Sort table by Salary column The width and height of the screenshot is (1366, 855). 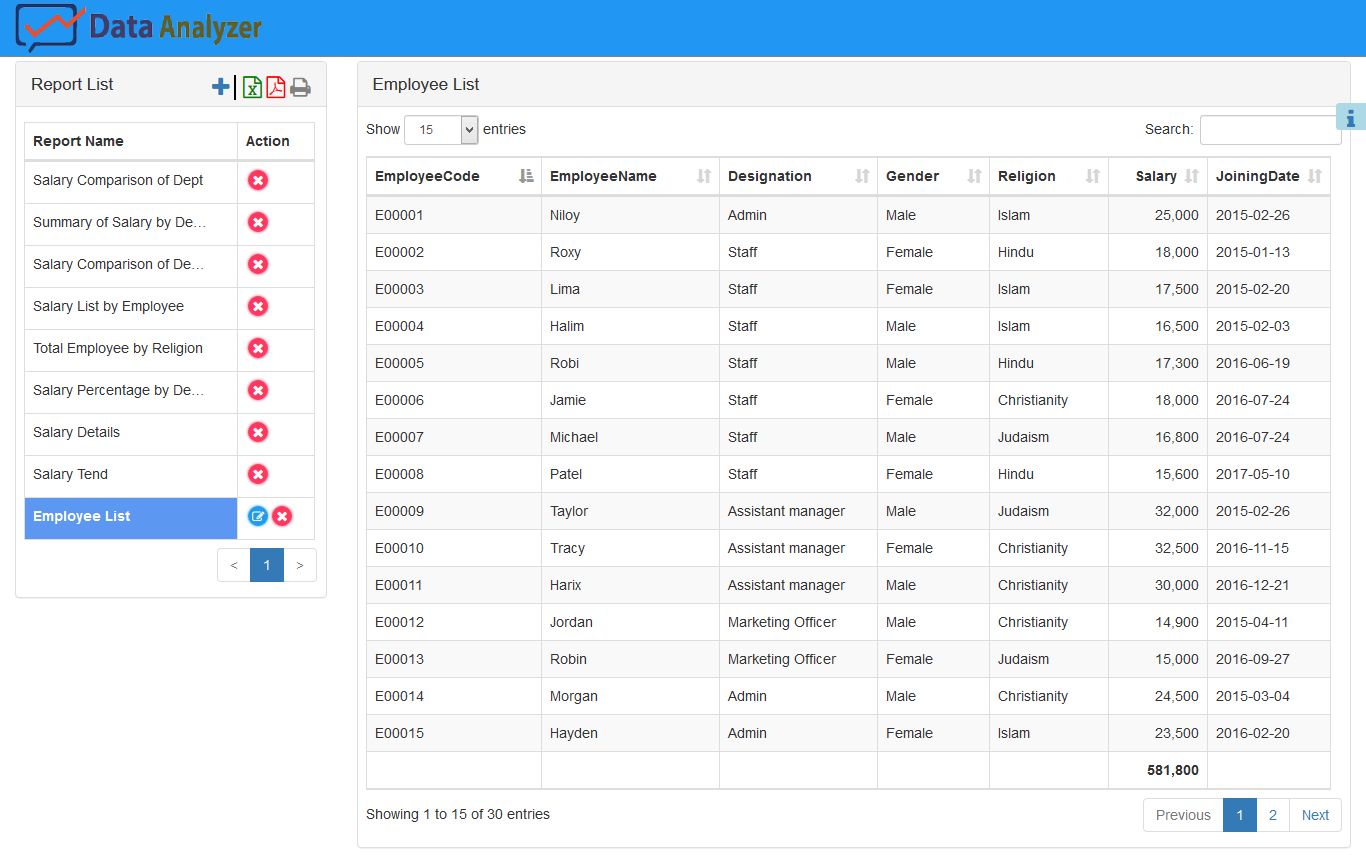point(1157,176)
